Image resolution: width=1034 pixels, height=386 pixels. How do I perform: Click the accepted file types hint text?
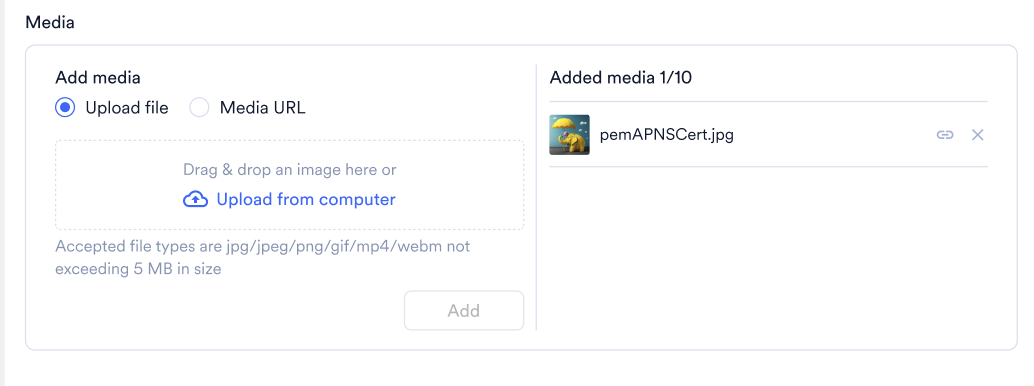tap(262, 257)
